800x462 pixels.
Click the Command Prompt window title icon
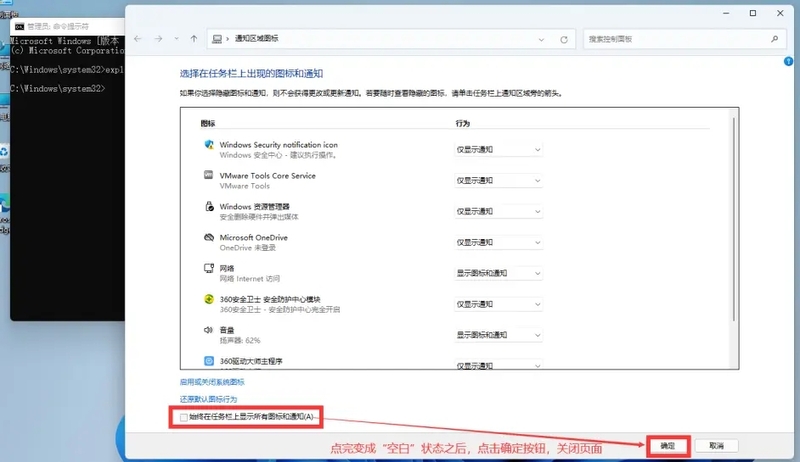point(19,27)
